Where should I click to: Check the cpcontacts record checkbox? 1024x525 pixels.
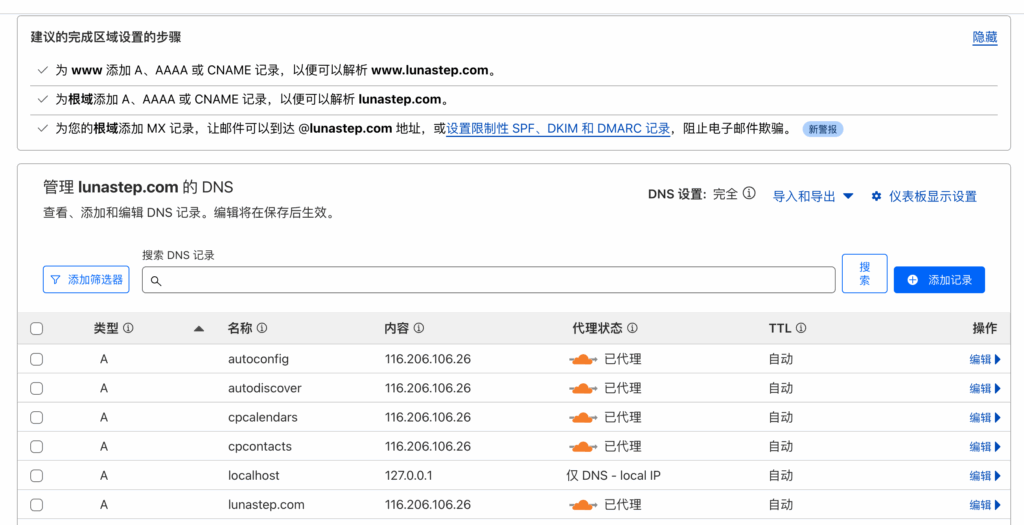point(37,447)
